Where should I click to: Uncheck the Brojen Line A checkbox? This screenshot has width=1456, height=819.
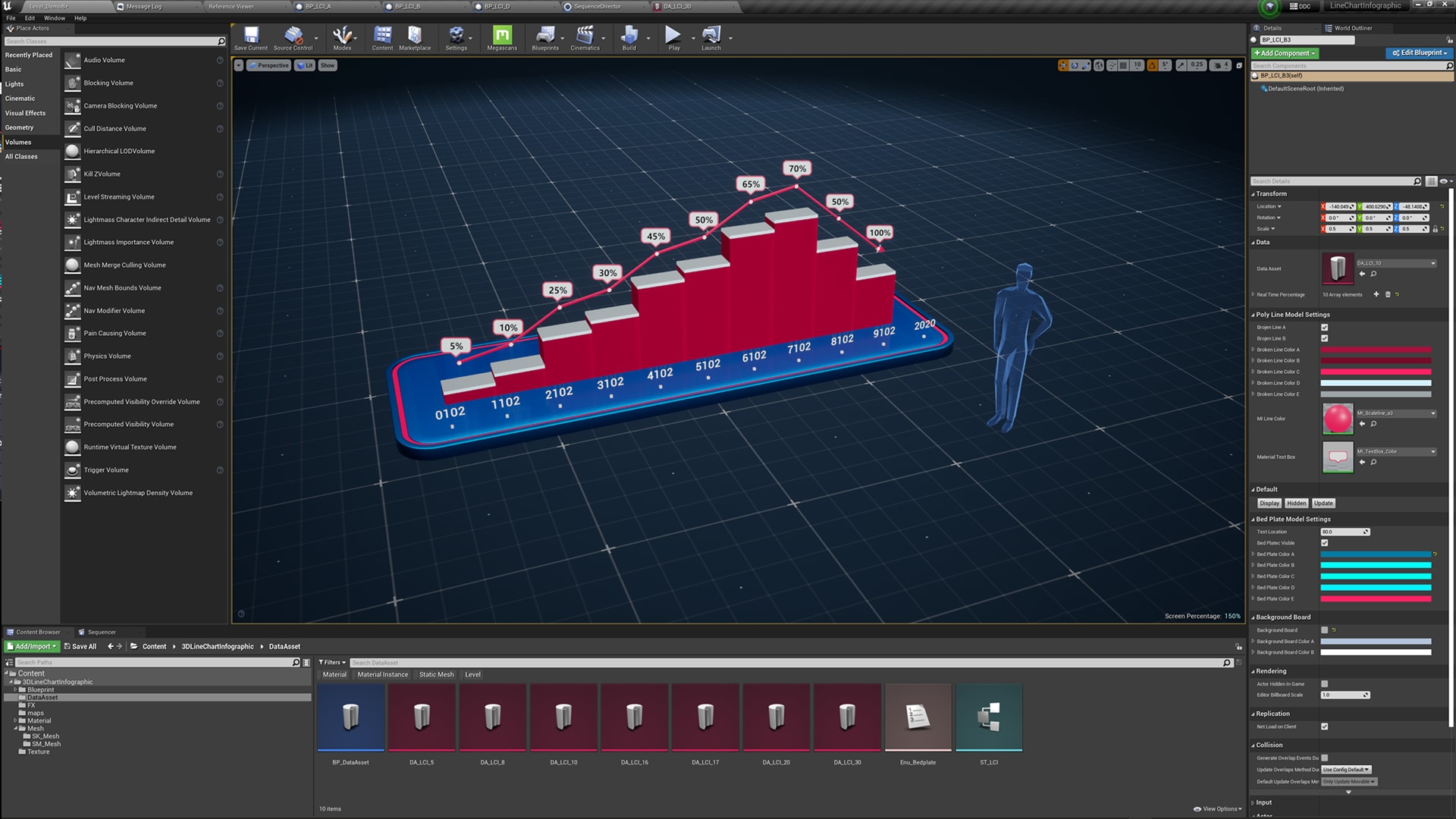click(1324, 327)
